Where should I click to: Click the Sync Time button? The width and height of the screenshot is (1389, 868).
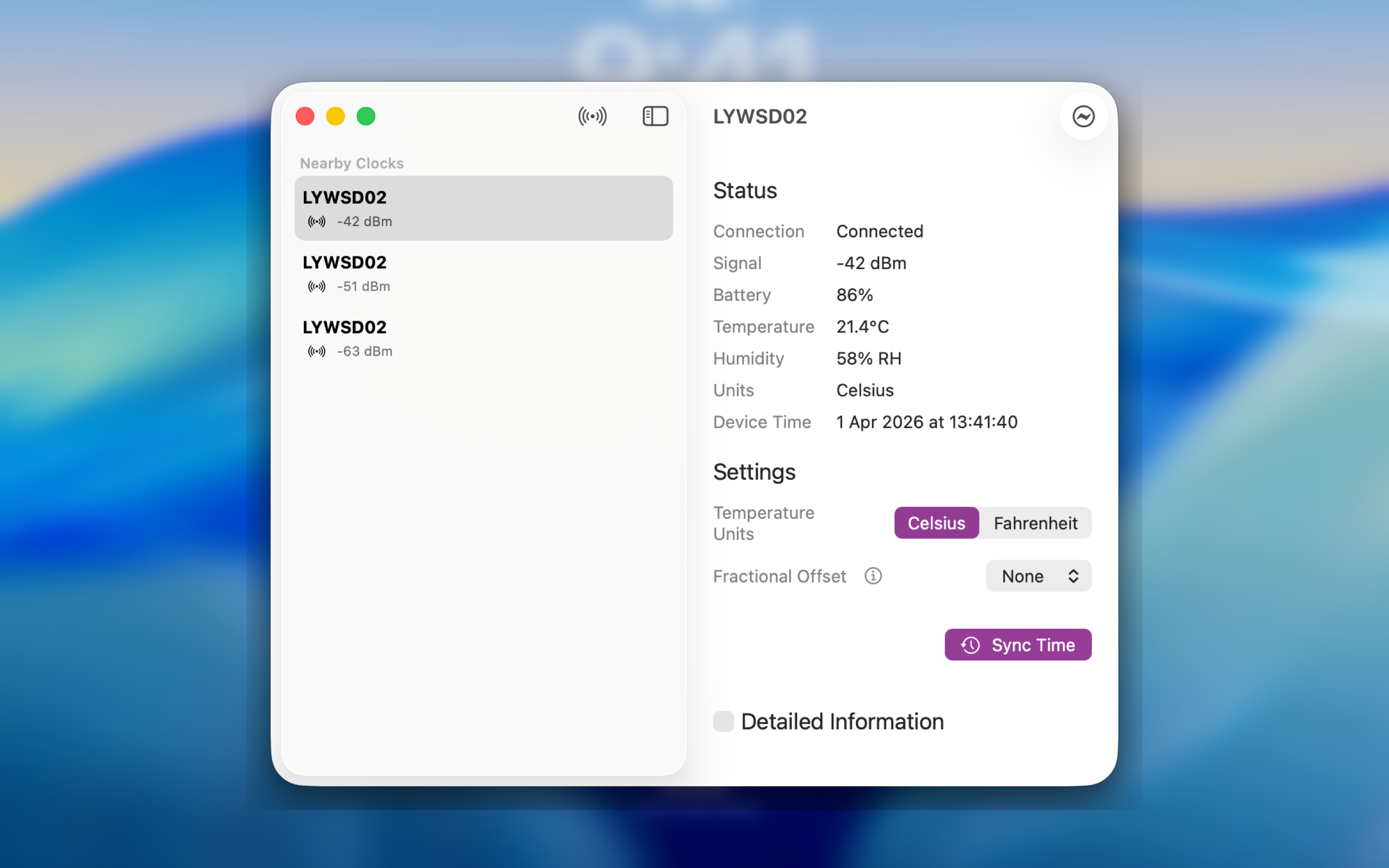pos(1018,645)
